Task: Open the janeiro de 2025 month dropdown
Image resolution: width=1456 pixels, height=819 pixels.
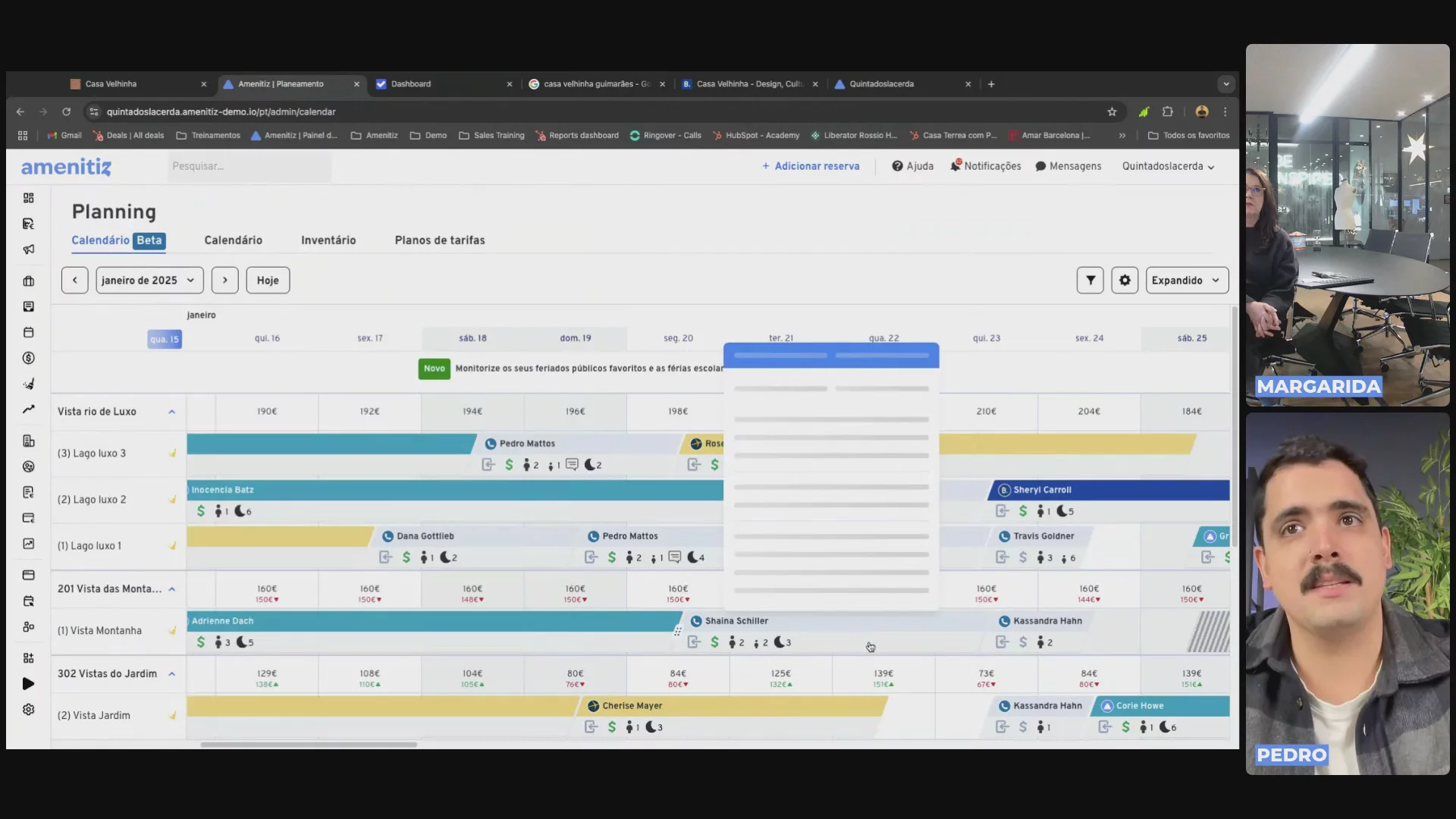Action: pyautogui.click(x=149, y=281)
